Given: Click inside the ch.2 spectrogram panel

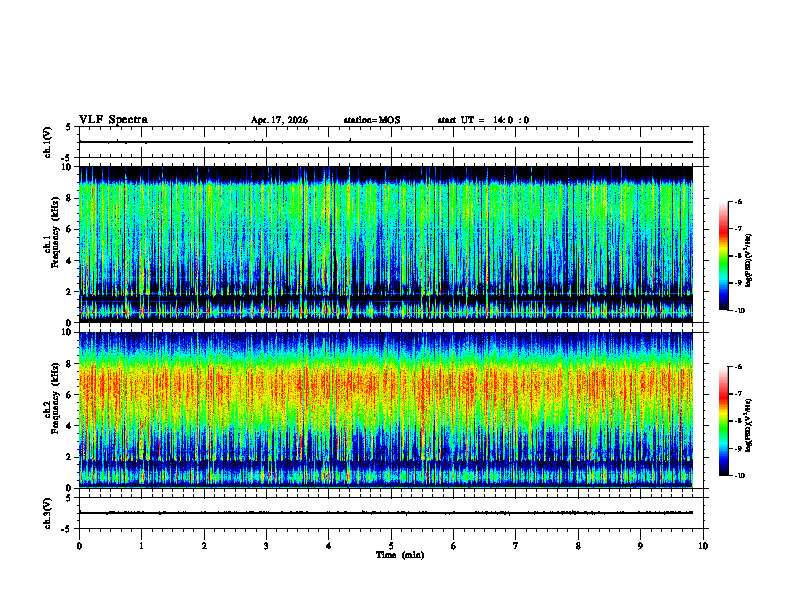Looking at the screenshot, I should 386,410.
